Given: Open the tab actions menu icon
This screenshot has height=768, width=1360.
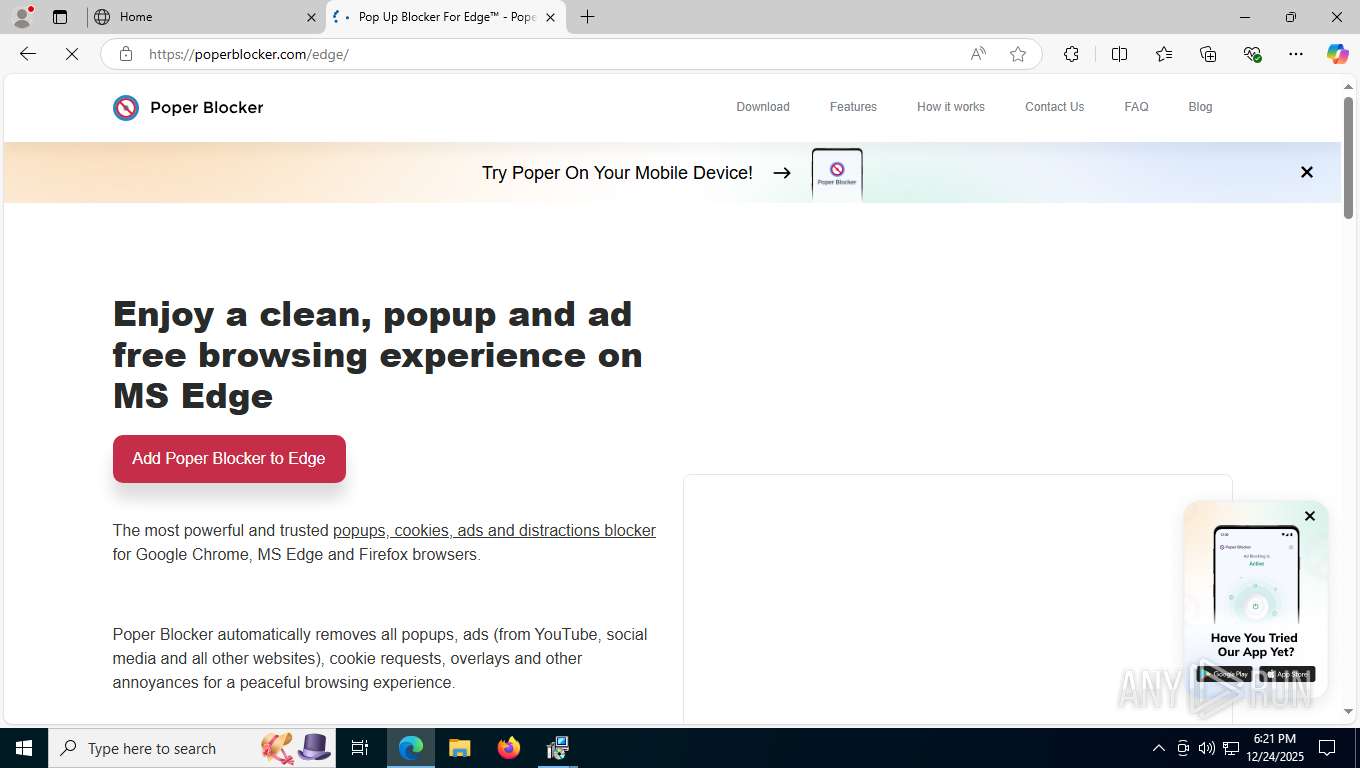Looking at the screenshot, I should 60,17.
